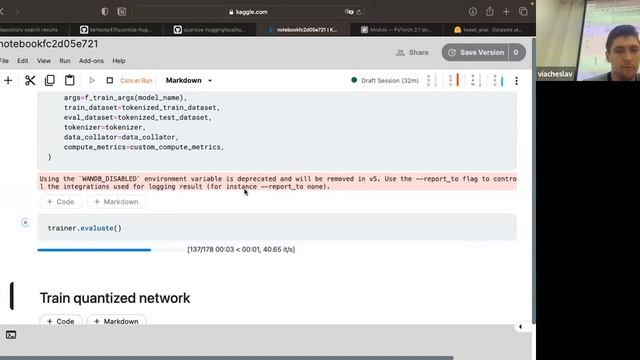Add Code cell below Train quantized network heading
This screenshot has width=640, height=360.
pyautogui.click(x=60, y=321)
